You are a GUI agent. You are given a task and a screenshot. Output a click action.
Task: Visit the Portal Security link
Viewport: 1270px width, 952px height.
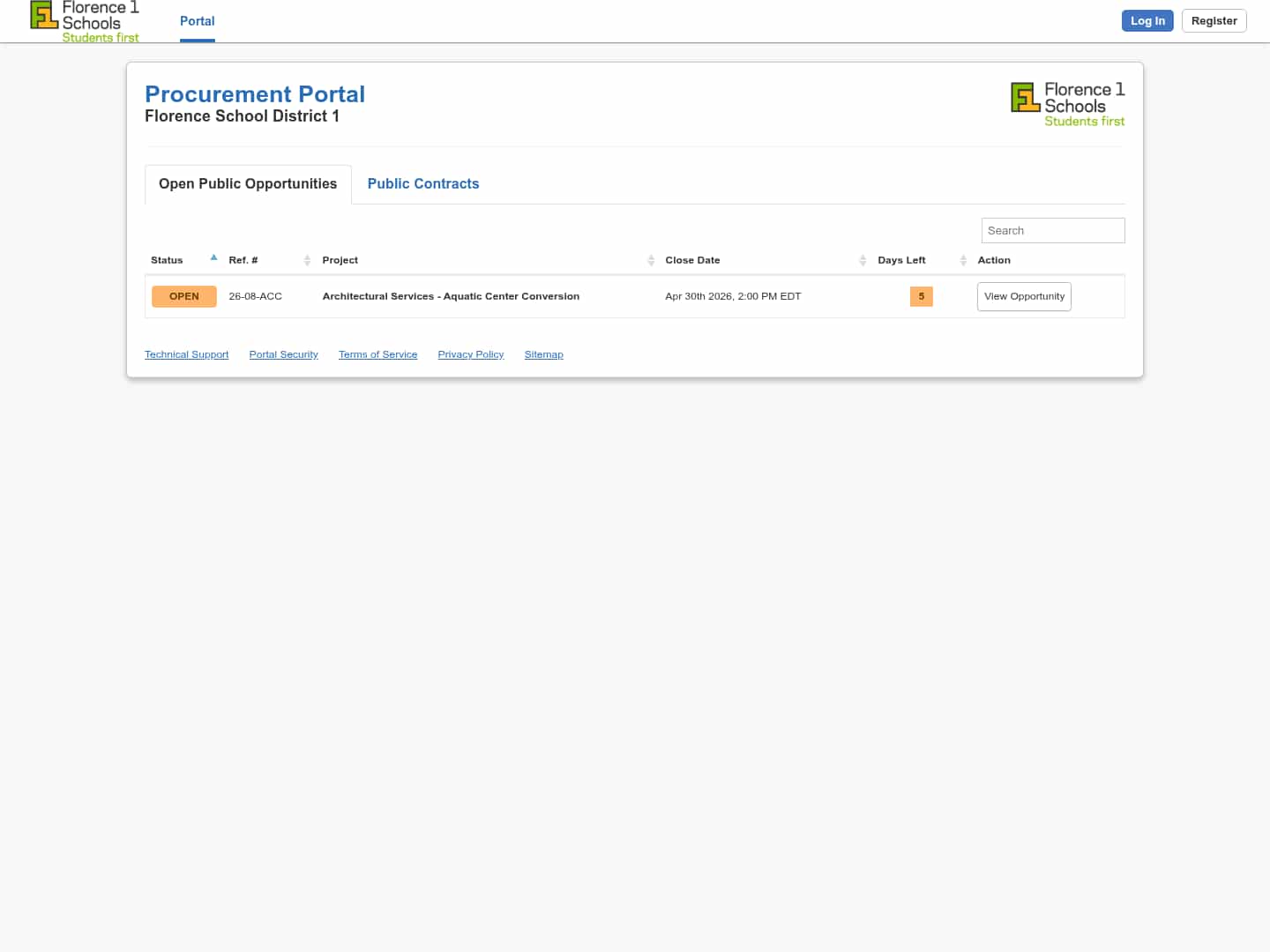click(x=283, y=354)
